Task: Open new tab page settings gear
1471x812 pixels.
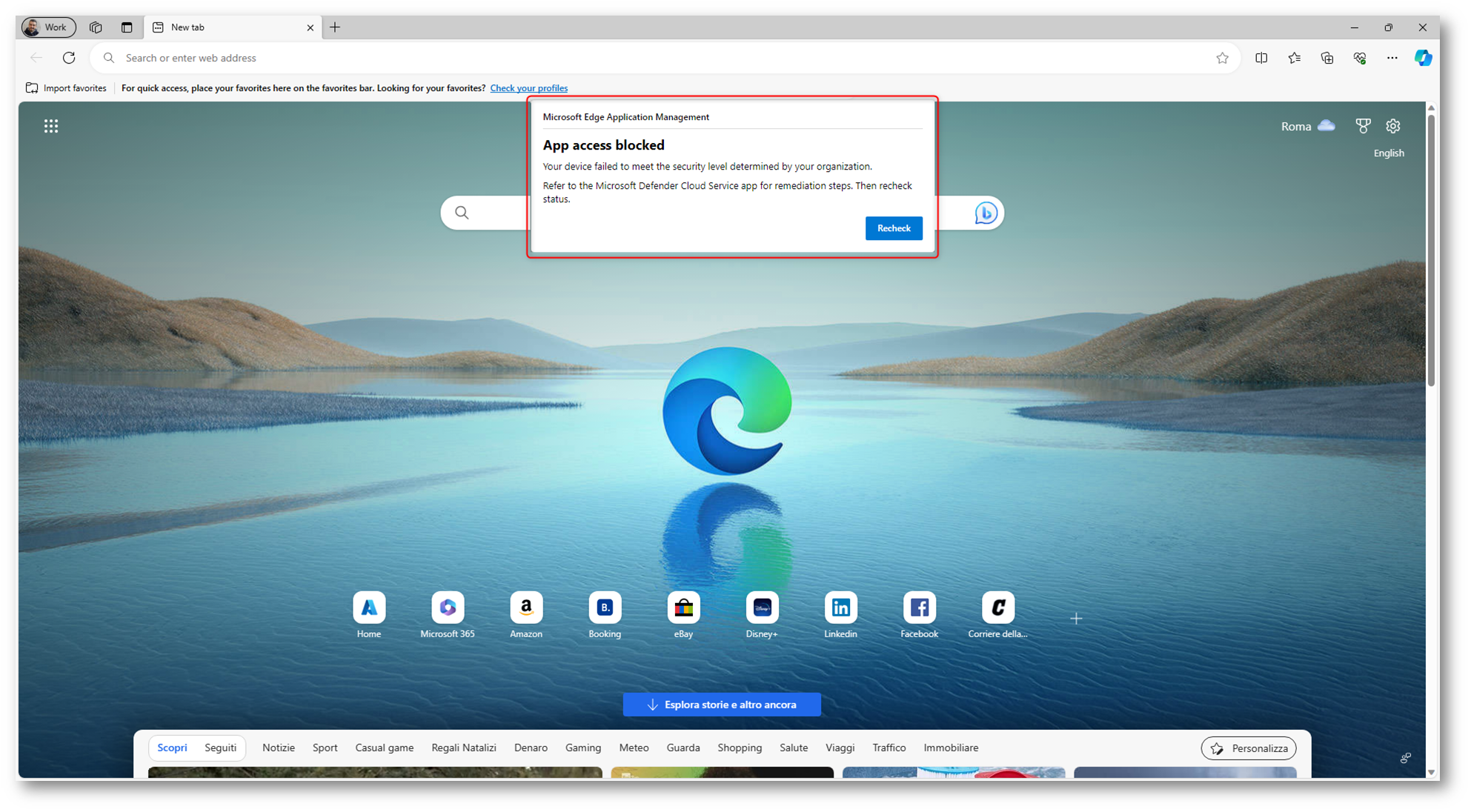Action: click(1393, 126)
